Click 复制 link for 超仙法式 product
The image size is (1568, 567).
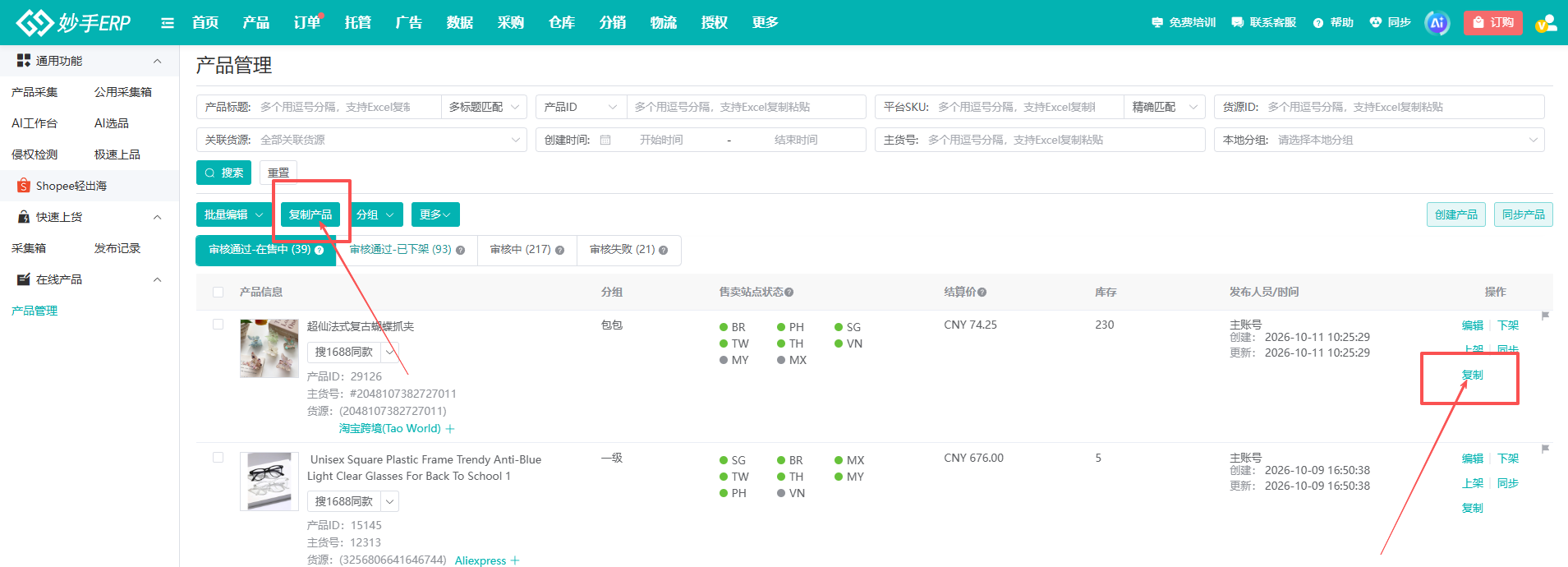point(1473,375)
